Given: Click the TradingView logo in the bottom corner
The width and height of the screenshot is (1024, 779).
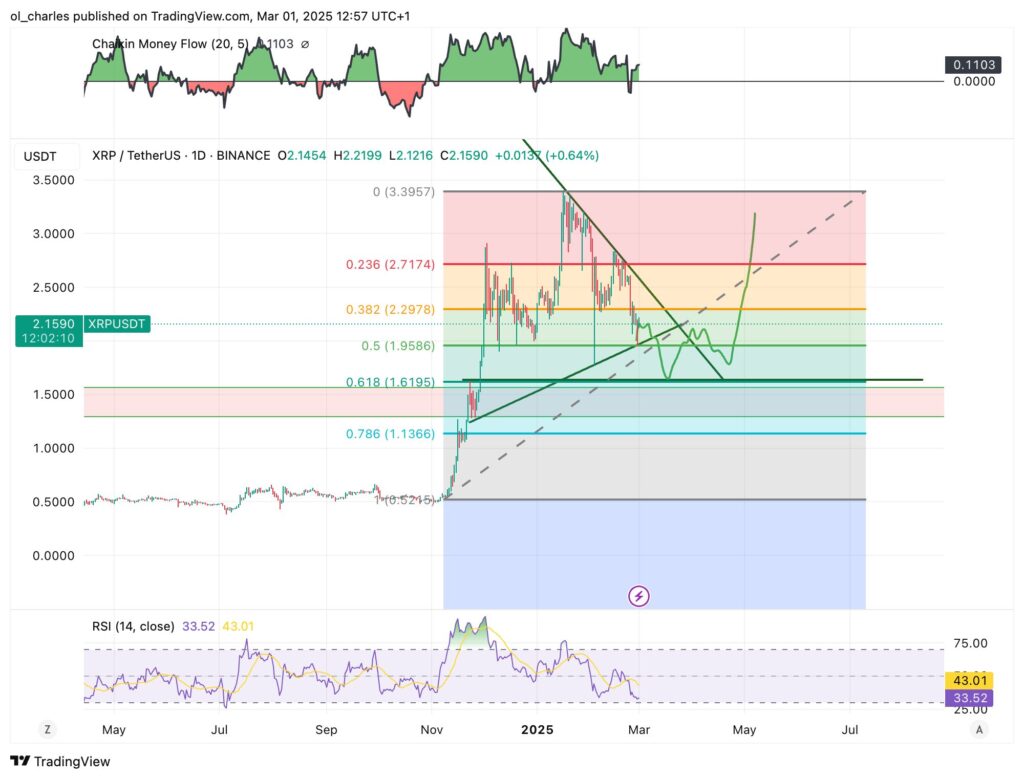Looking at the screenshot, I should 60,761.
